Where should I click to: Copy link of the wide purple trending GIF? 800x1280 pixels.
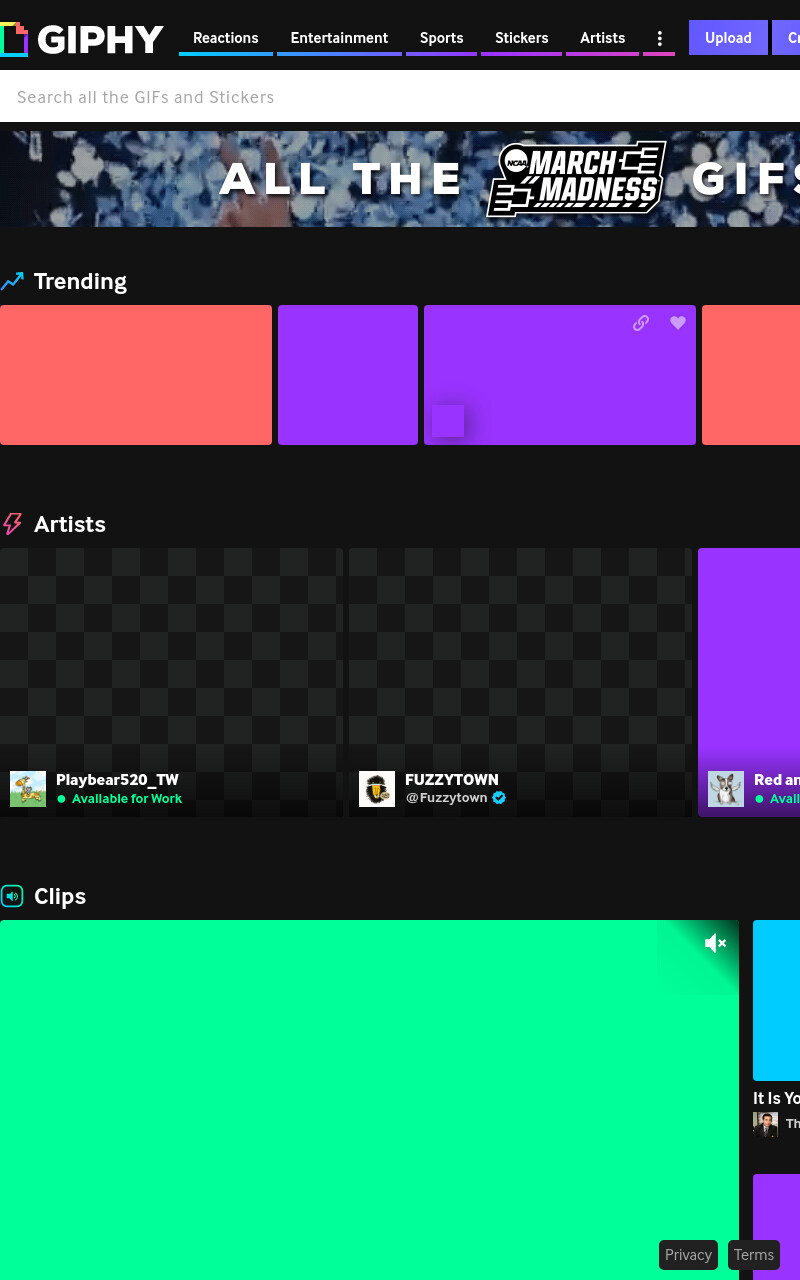(641, 323)
